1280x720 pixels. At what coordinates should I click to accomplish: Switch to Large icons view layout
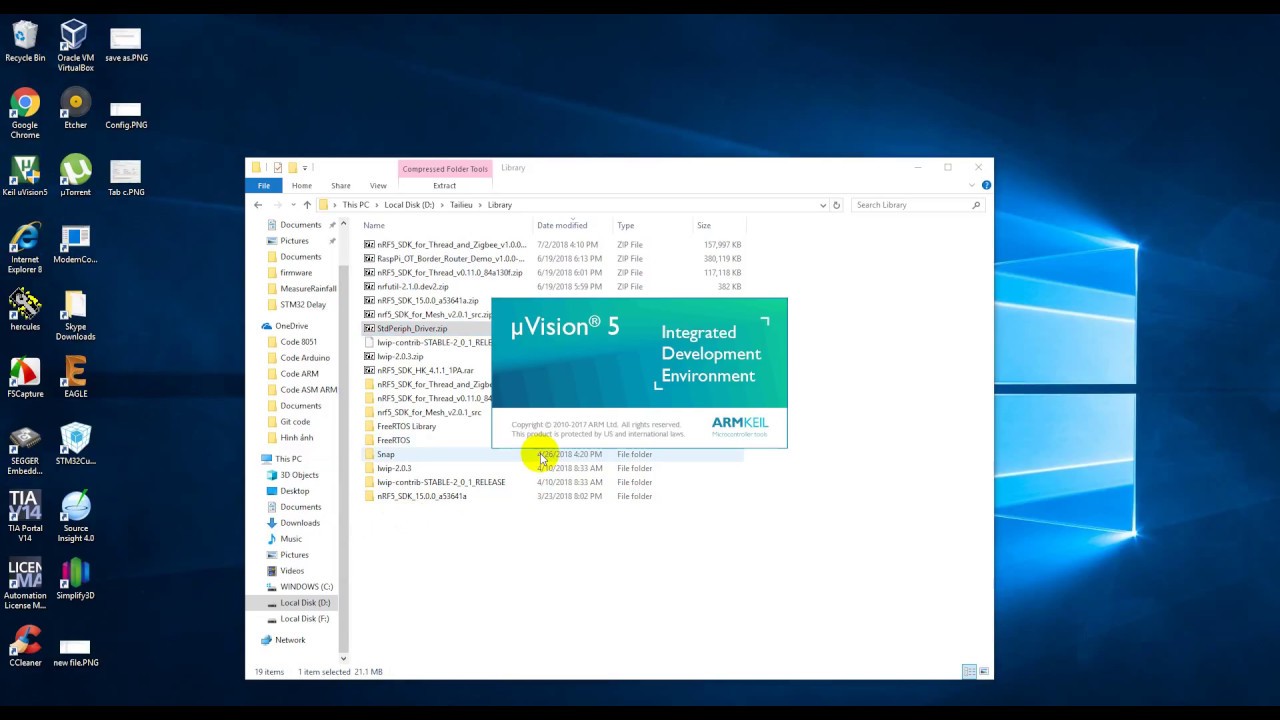[984, 672]
